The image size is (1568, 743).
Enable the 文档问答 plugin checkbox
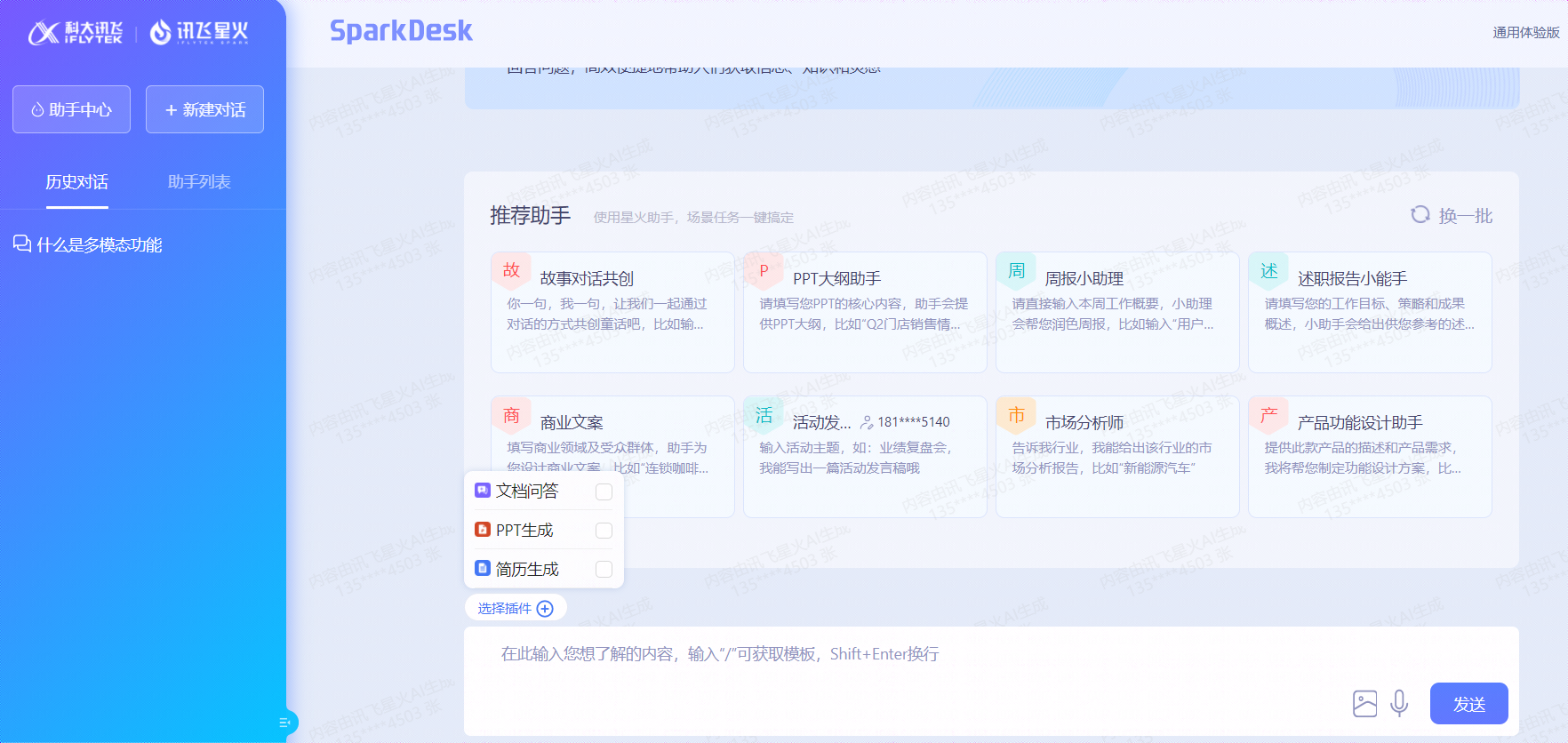[x=604, y=491]
